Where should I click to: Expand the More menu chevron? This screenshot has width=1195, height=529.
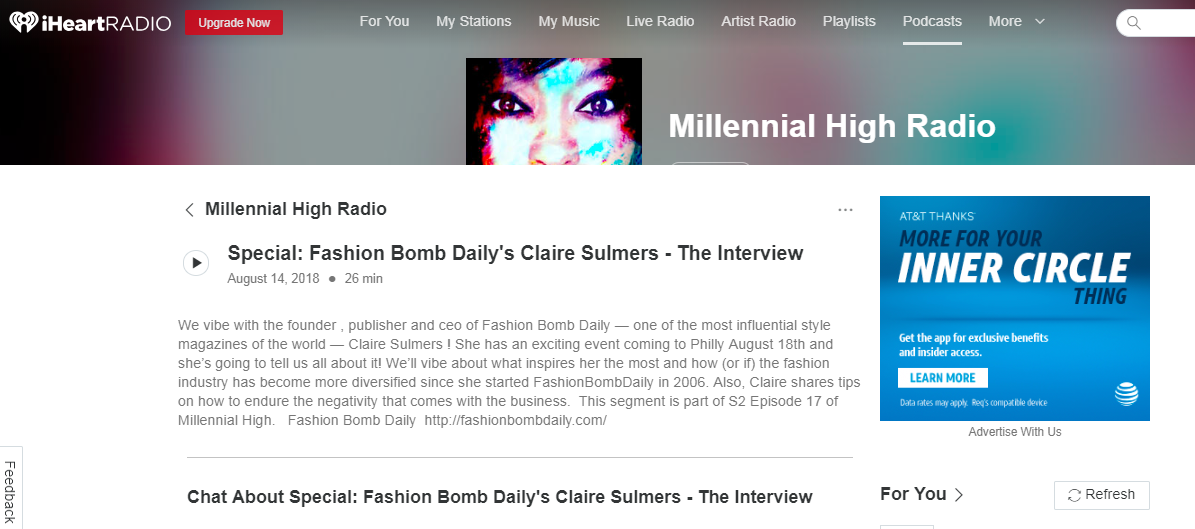pos(1040,22)
